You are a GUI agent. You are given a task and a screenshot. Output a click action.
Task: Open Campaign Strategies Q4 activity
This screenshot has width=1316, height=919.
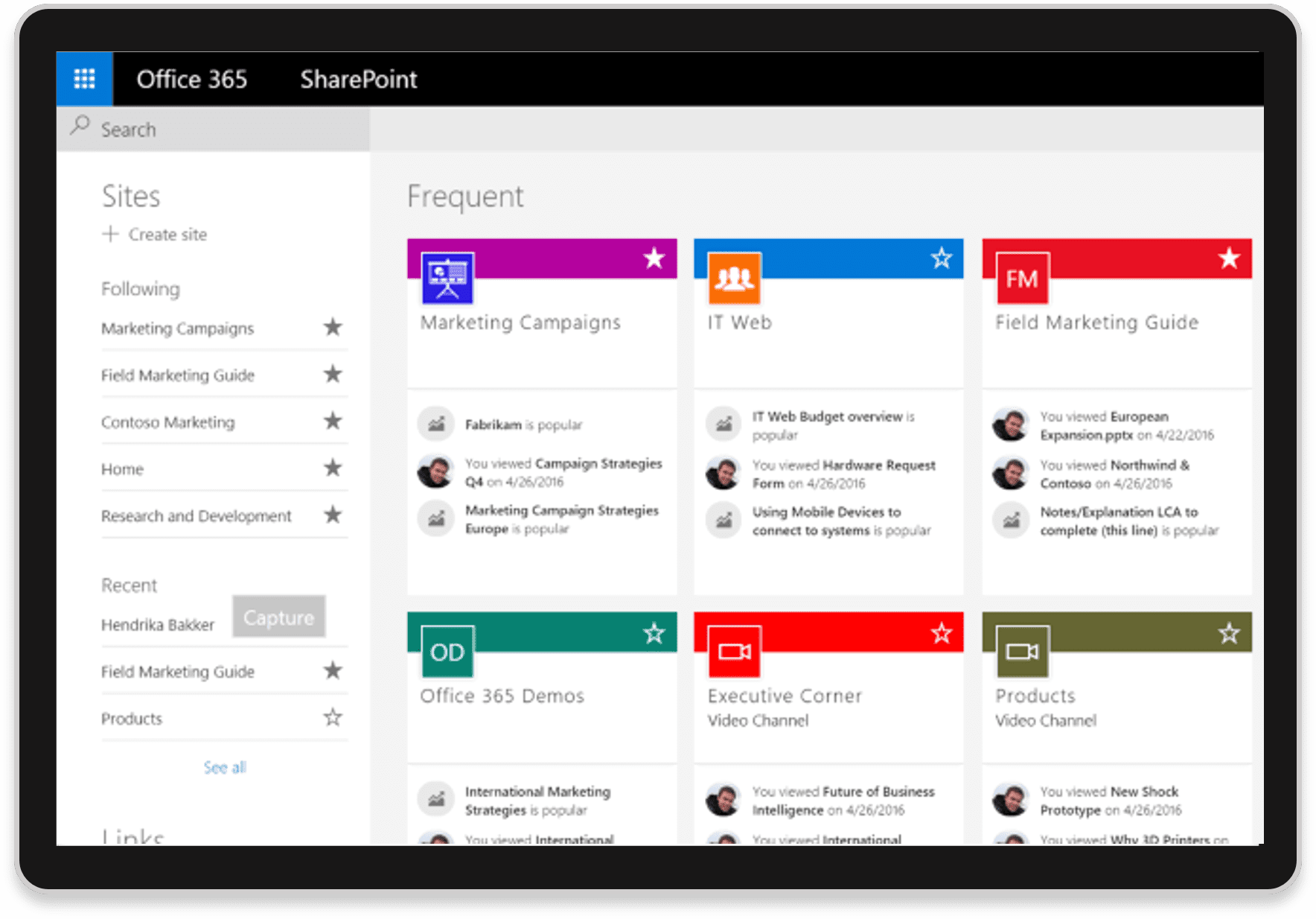[563, 472]
